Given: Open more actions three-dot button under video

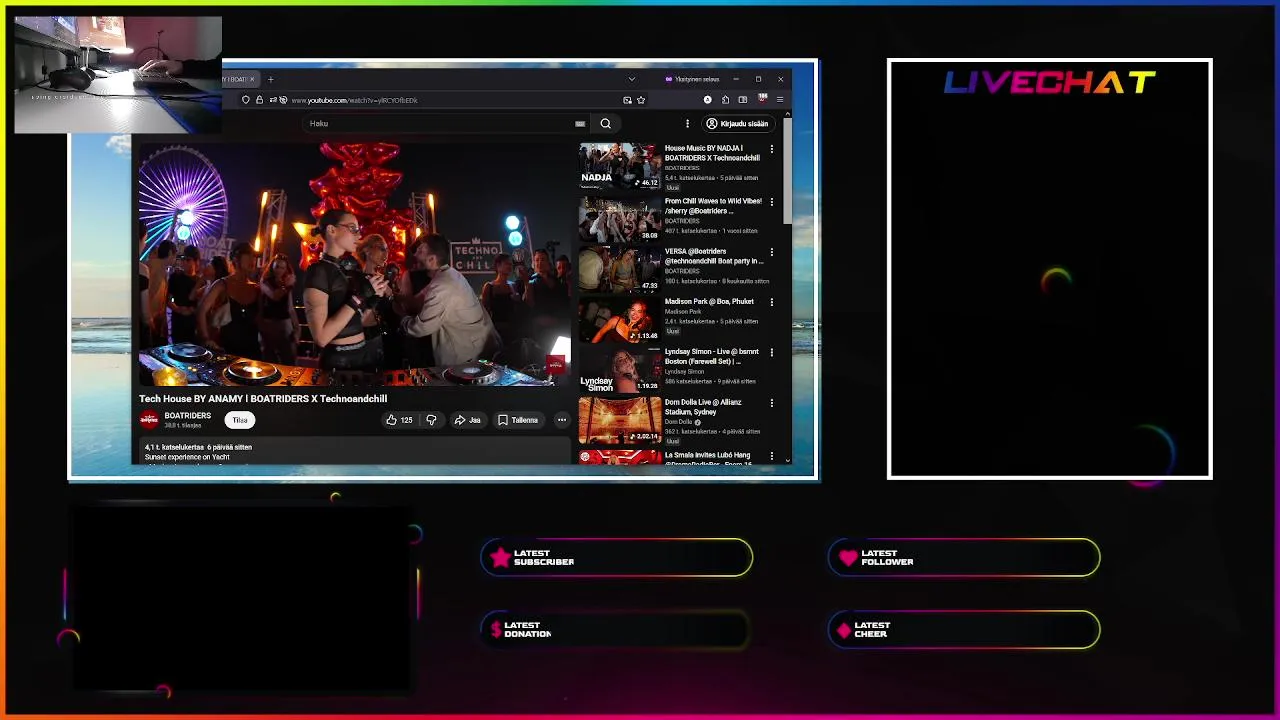Looking at the screenshot, I should click(x=562, y=420).
